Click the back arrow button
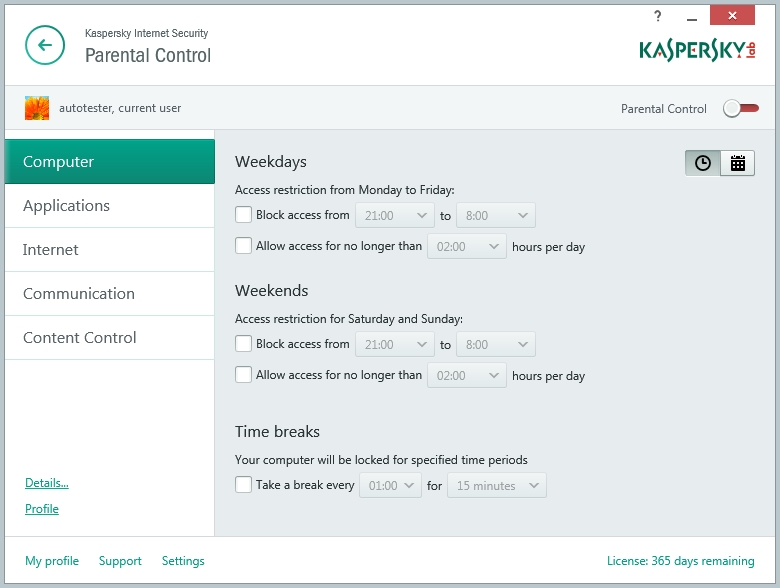 pyautogui.click(x=45, y=45)
